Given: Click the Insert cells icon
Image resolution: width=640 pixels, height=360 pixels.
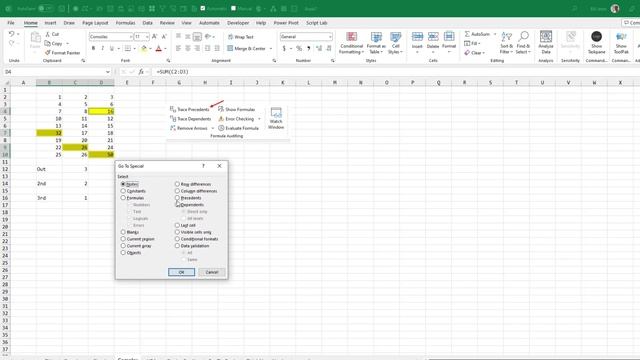Looking at the screenshot, I should 417,37.
